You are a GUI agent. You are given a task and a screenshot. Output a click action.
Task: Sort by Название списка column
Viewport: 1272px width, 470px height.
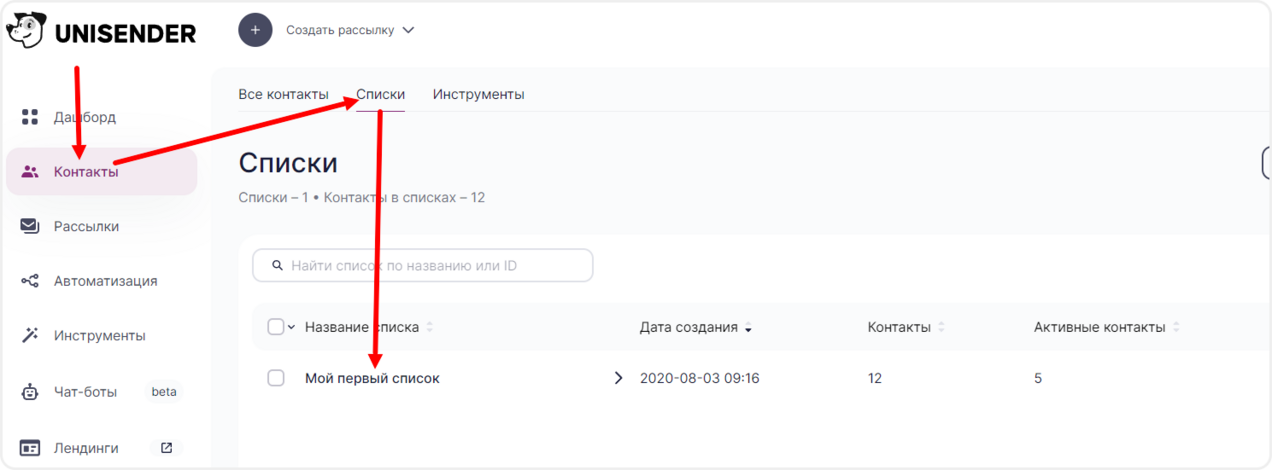coord(369,327)
